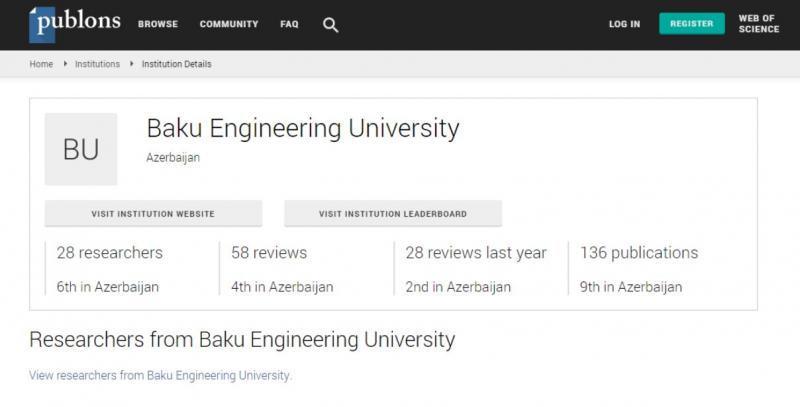Click the 28 reviews last year stat
The image size is (800, 407).
click(x=476, y=252)
